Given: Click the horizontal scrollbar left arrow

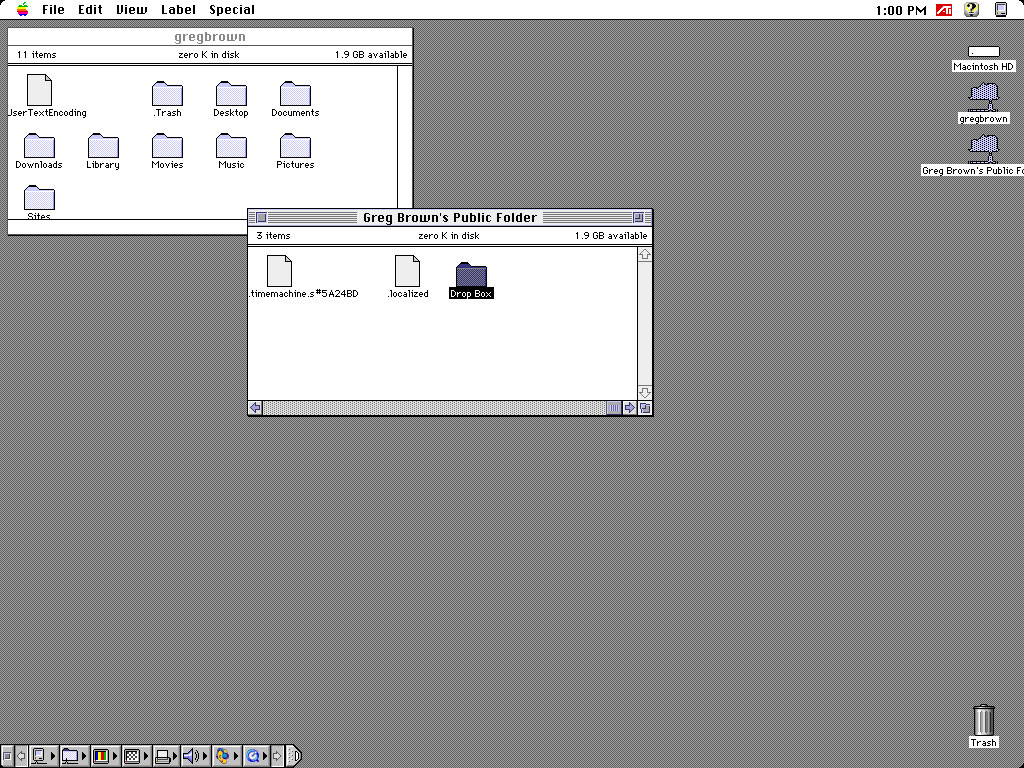Looking at the screenshot, I should 255,408.
